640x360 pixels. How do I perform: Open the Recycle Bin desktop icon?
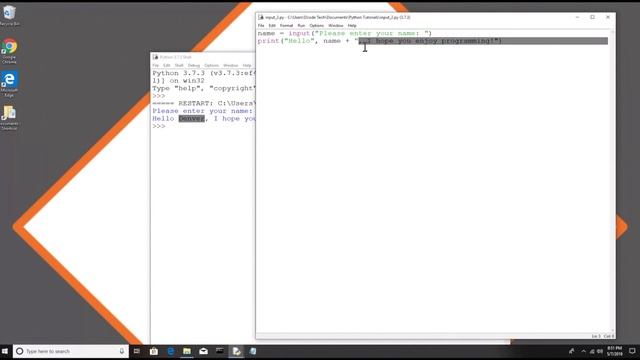[9, 16]
